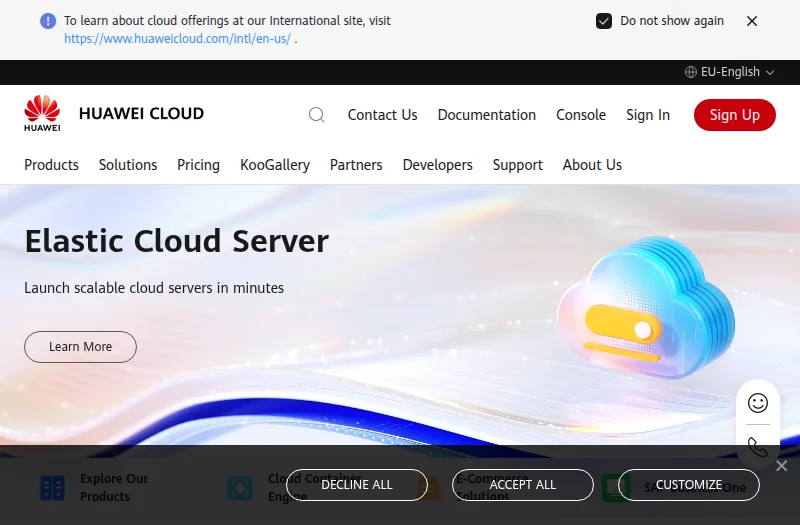
Task: Click ACCEPT ALL cookies button
Action: 522,485
